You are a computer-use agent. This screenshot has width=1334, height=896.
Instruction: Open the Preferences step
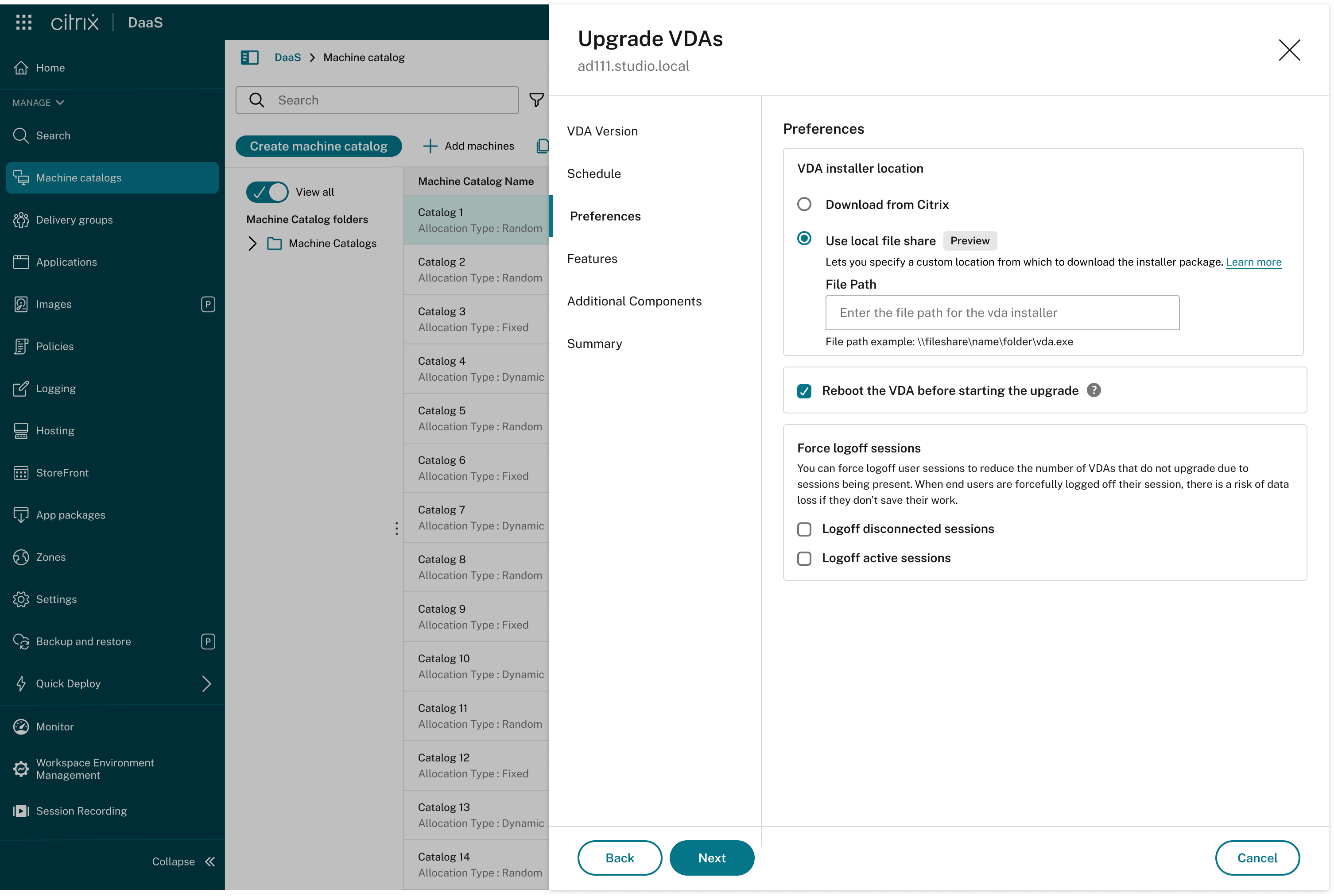[x=605, y=216]
